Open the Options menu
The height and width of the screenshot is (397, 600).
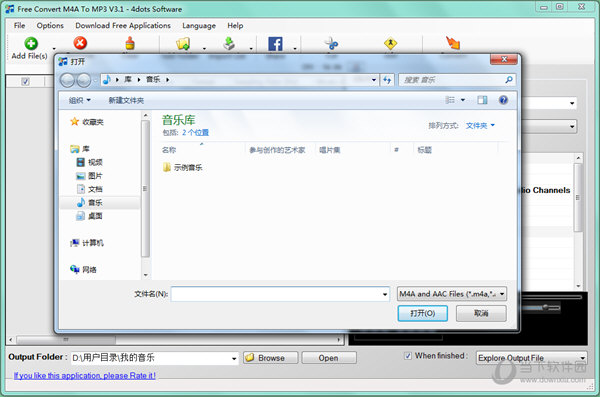pyautogui.click(x=50, y=26)
